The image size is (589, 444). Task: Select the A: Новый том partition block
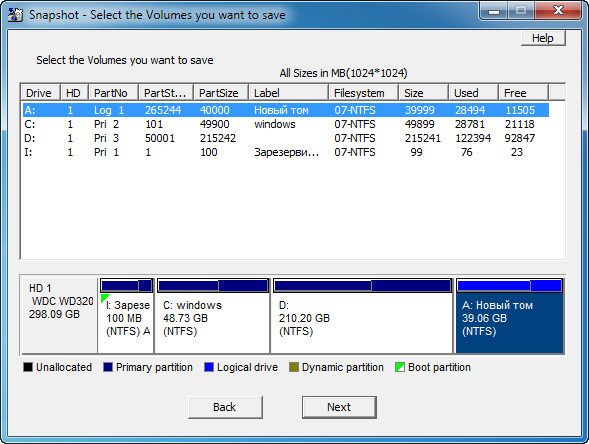[x=509, y=316]
